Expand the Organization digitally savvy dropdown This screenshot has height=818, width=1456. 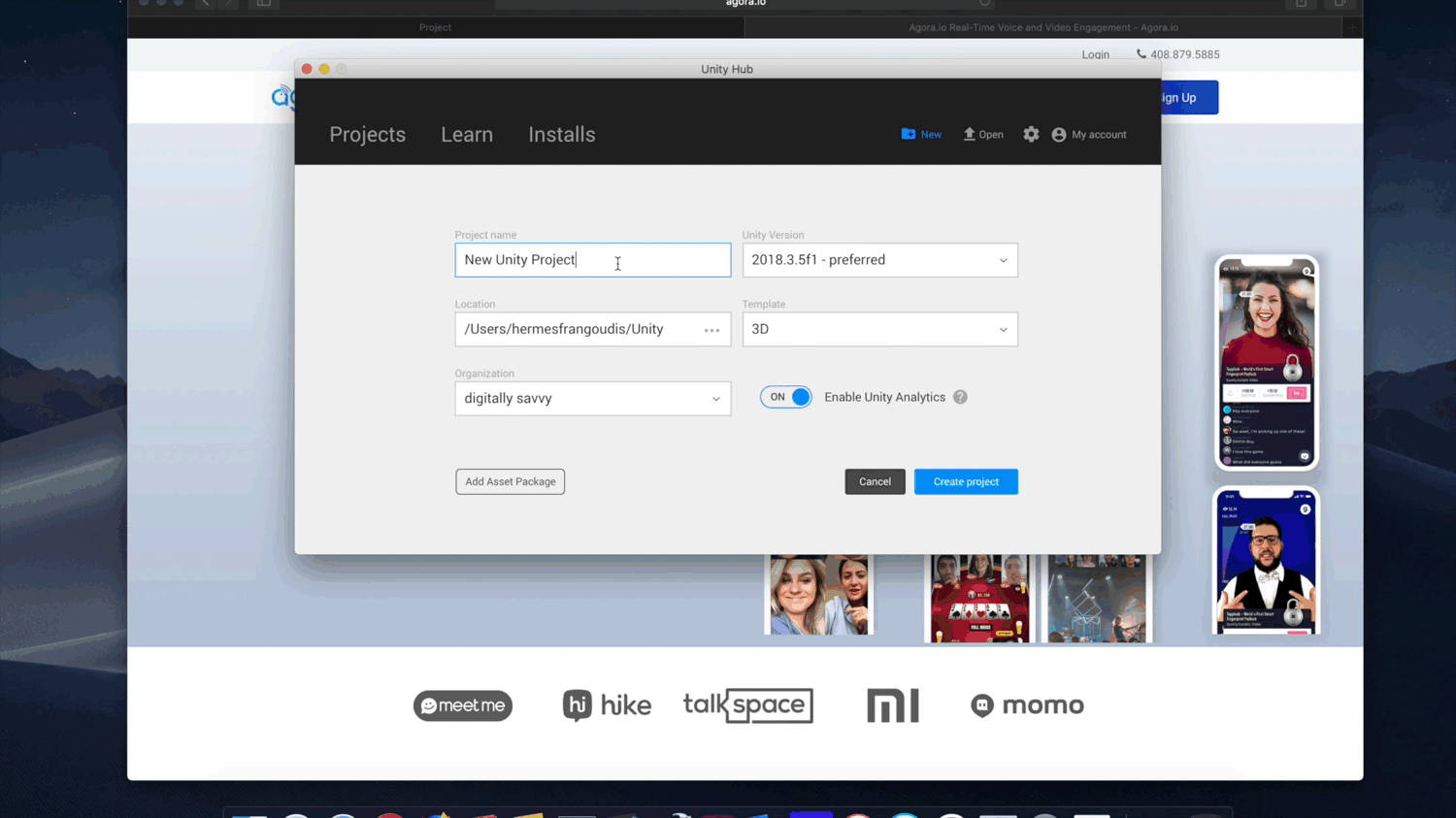(x=593, y=399)
